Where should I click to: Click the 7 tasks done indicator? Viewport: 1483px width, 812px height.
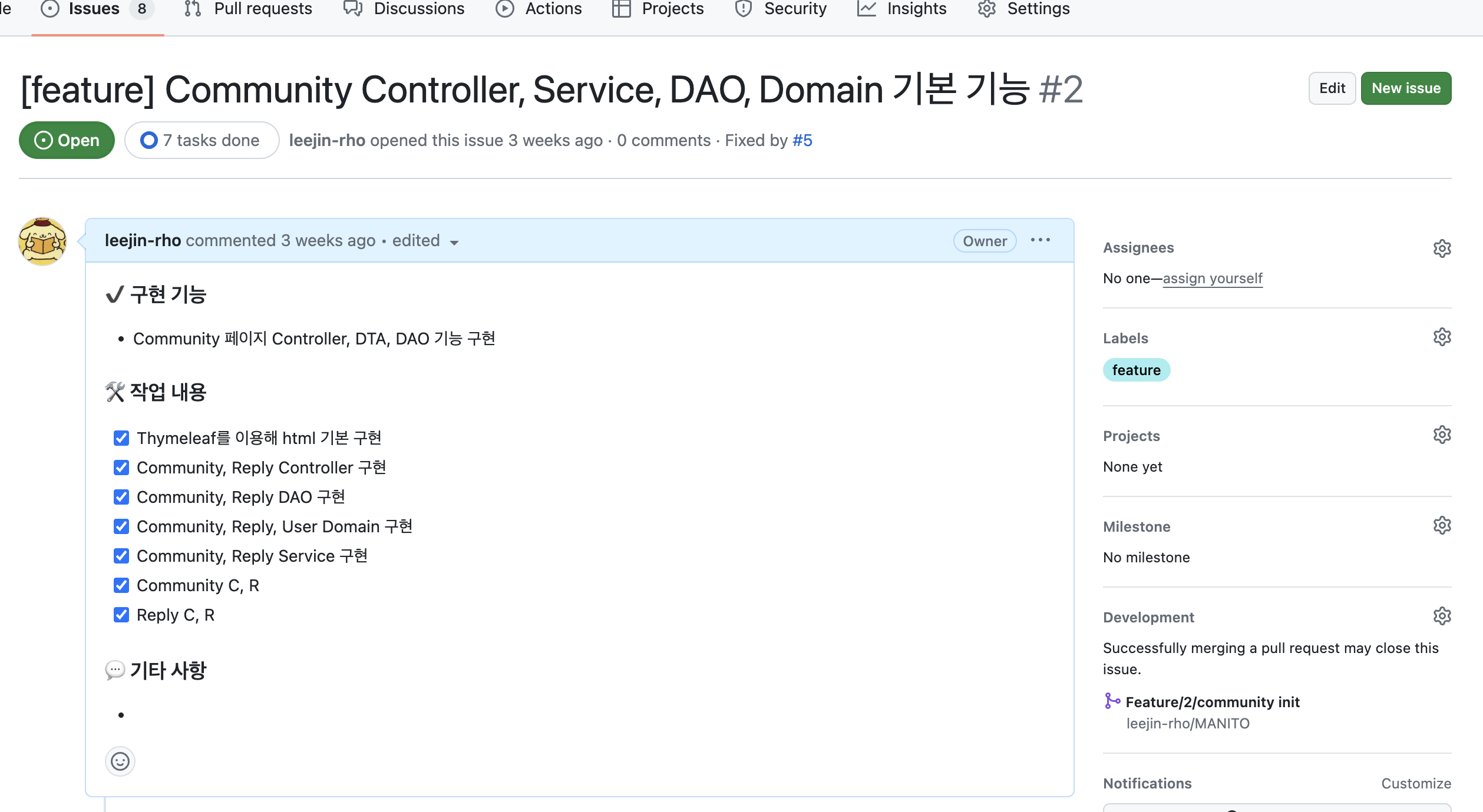coord(202,140)
